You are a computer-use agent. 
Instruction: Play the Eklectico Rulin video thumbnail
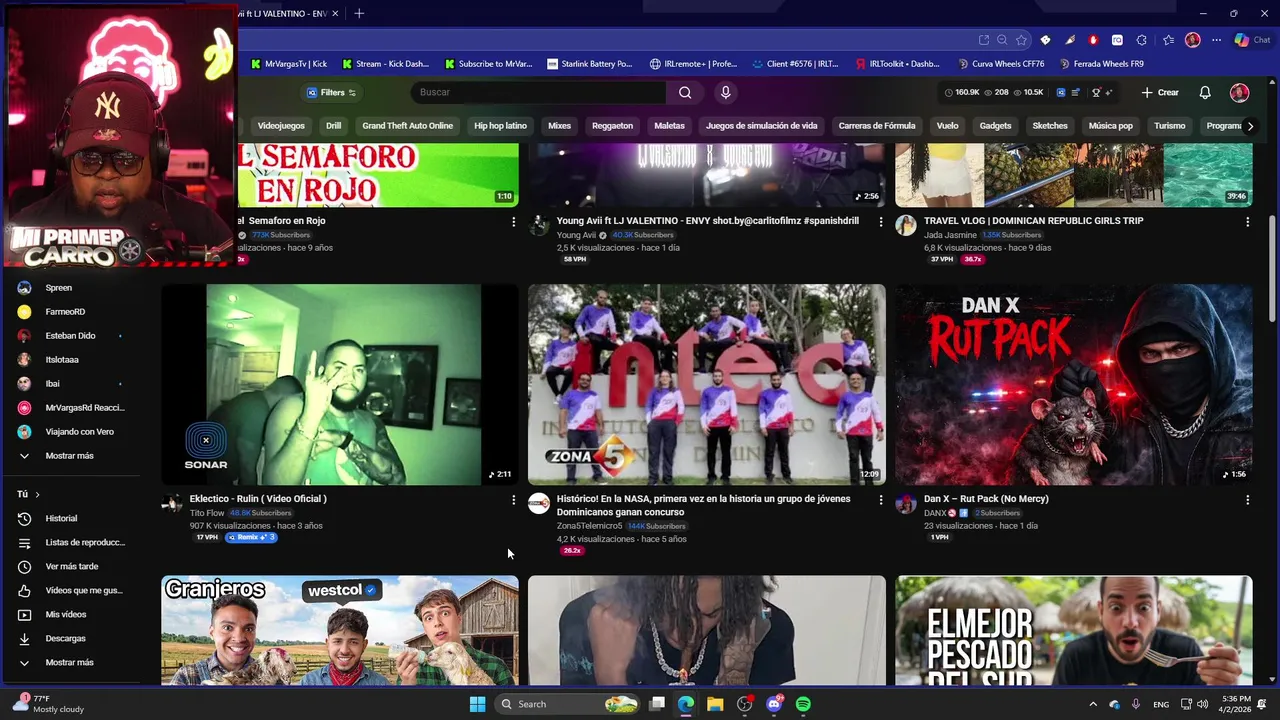[x=340, y=385]
